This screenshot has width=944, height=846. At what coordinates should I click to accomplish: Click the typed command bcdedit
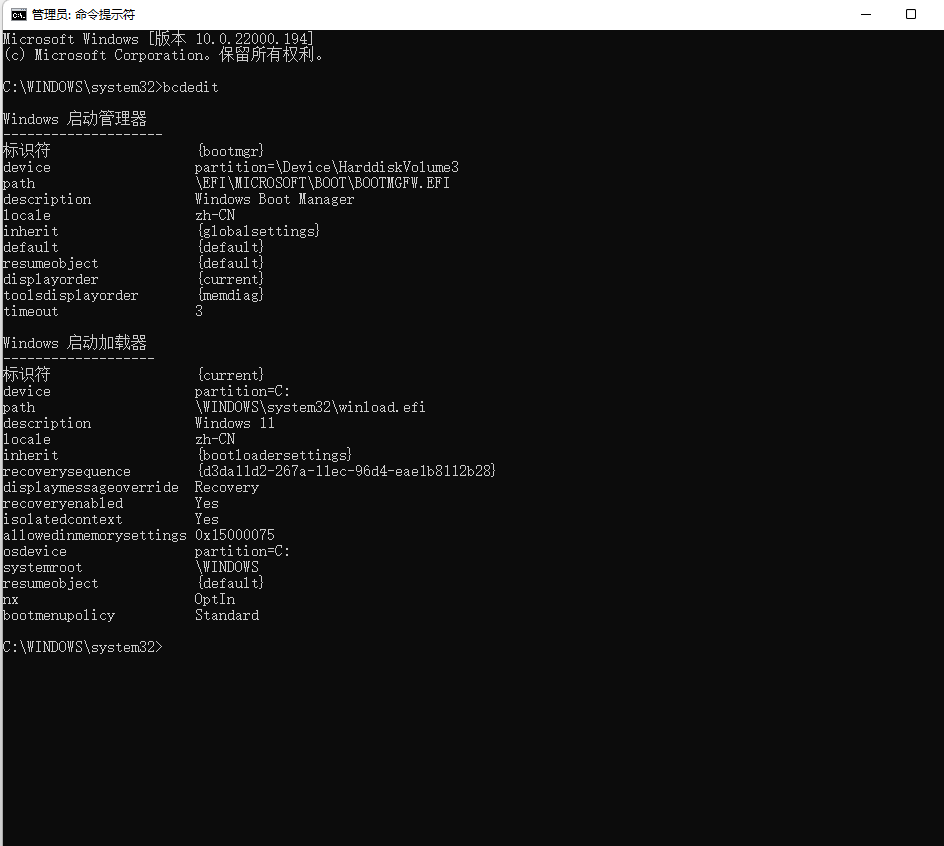[x=191, y=87]
